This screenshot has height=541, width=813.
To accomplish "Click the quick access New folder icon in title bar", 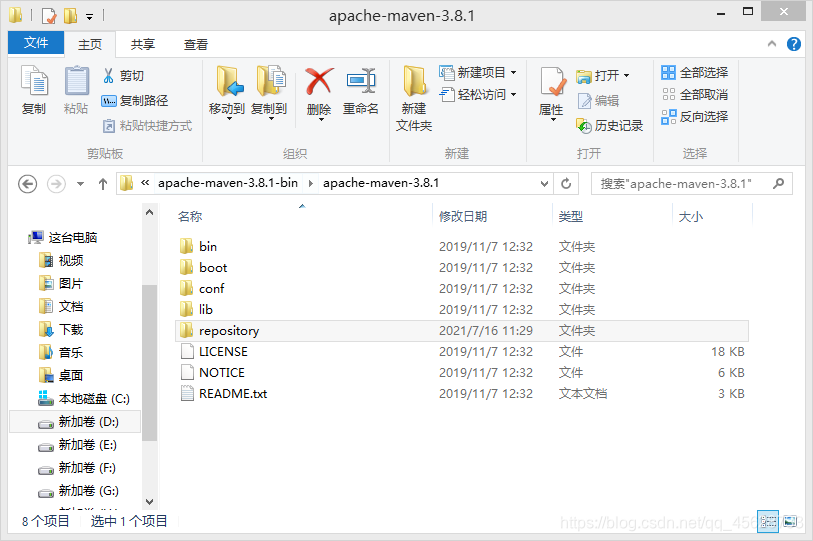I will point(70,16).
